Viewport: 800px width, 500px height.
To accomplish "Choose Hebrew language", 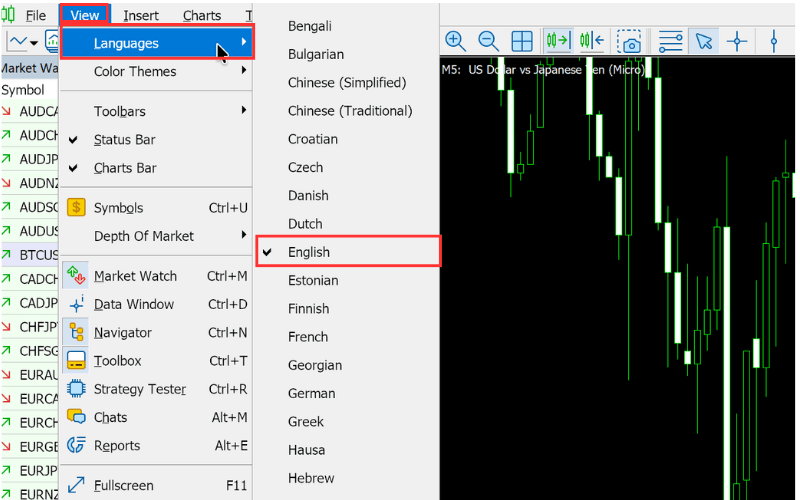I will (311, 478).
